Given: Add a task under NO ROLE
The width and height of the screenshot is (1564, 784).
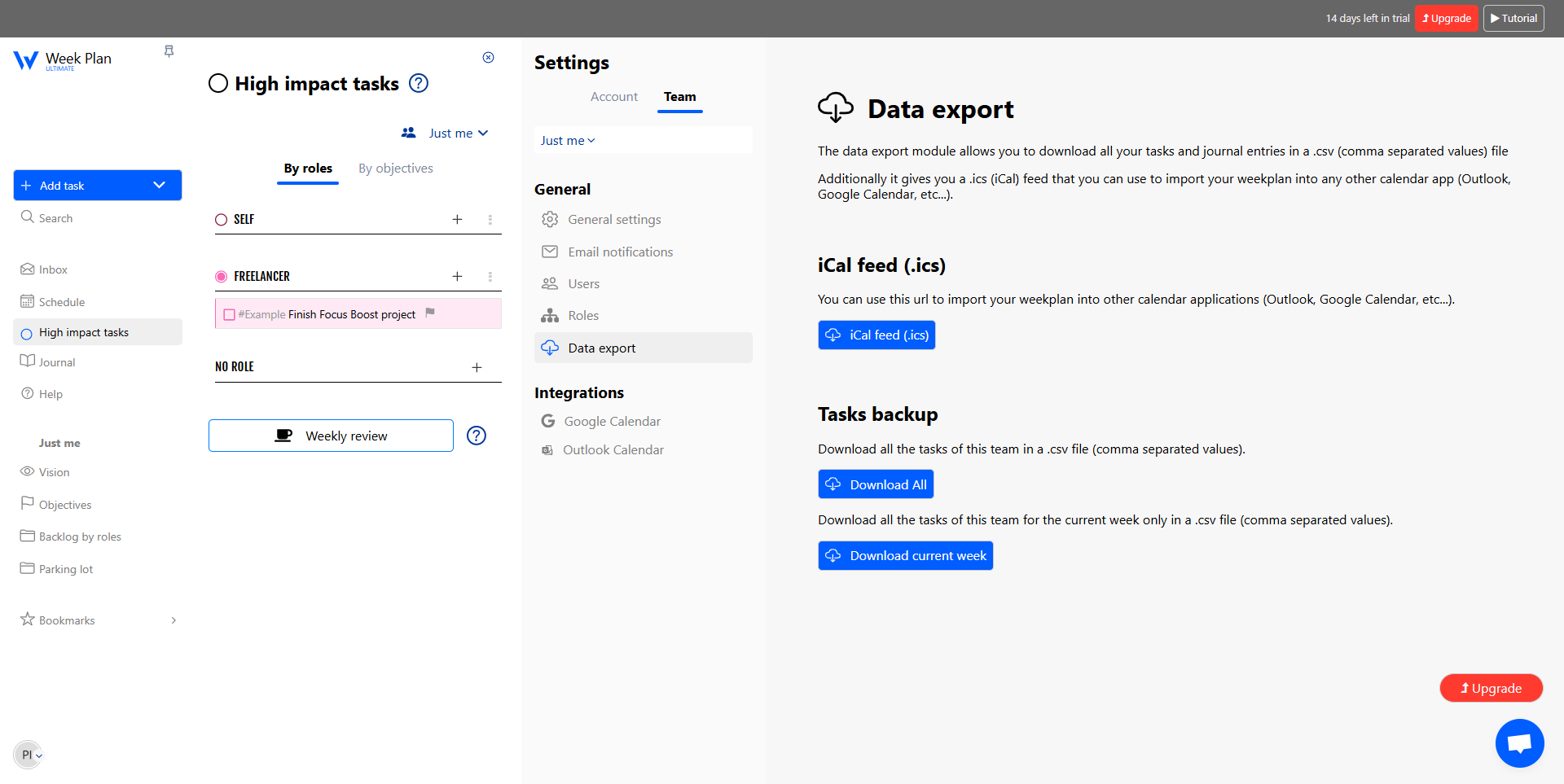Looking at the screenshot, I should pyautogui.click(x=477, y=367).
